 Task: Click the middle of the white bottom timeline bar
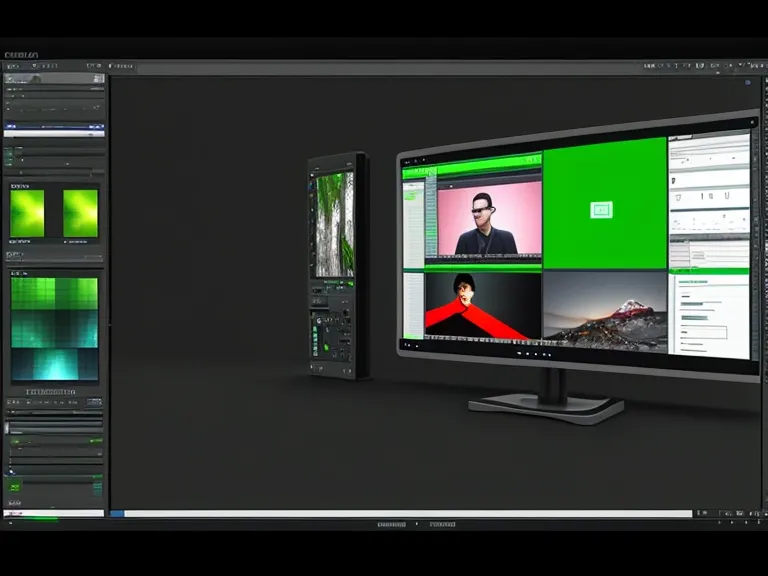pos(408,514)
